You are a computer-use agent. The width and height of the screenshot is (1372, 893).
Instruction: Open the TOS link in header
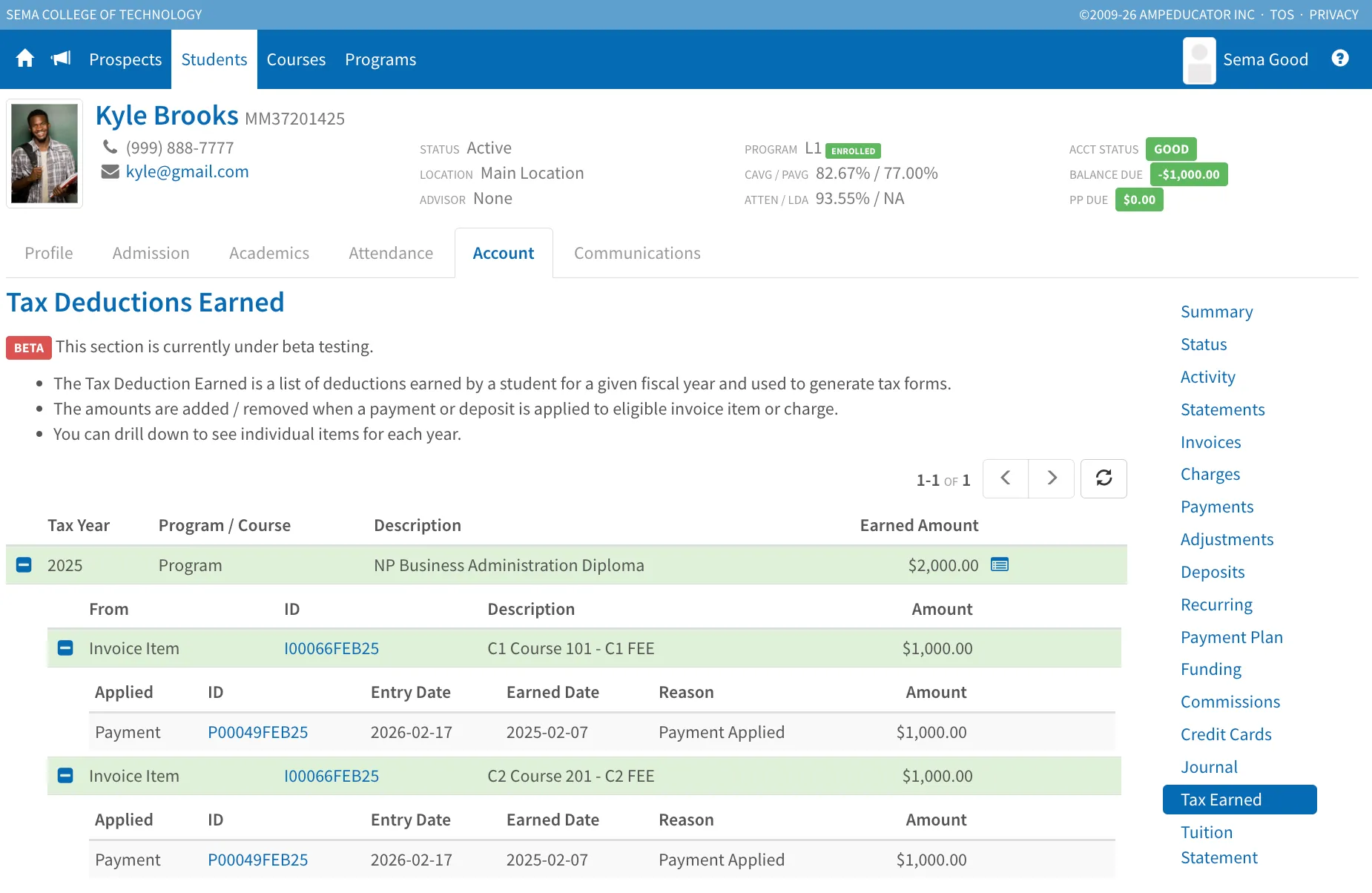tap(1282, 15)
